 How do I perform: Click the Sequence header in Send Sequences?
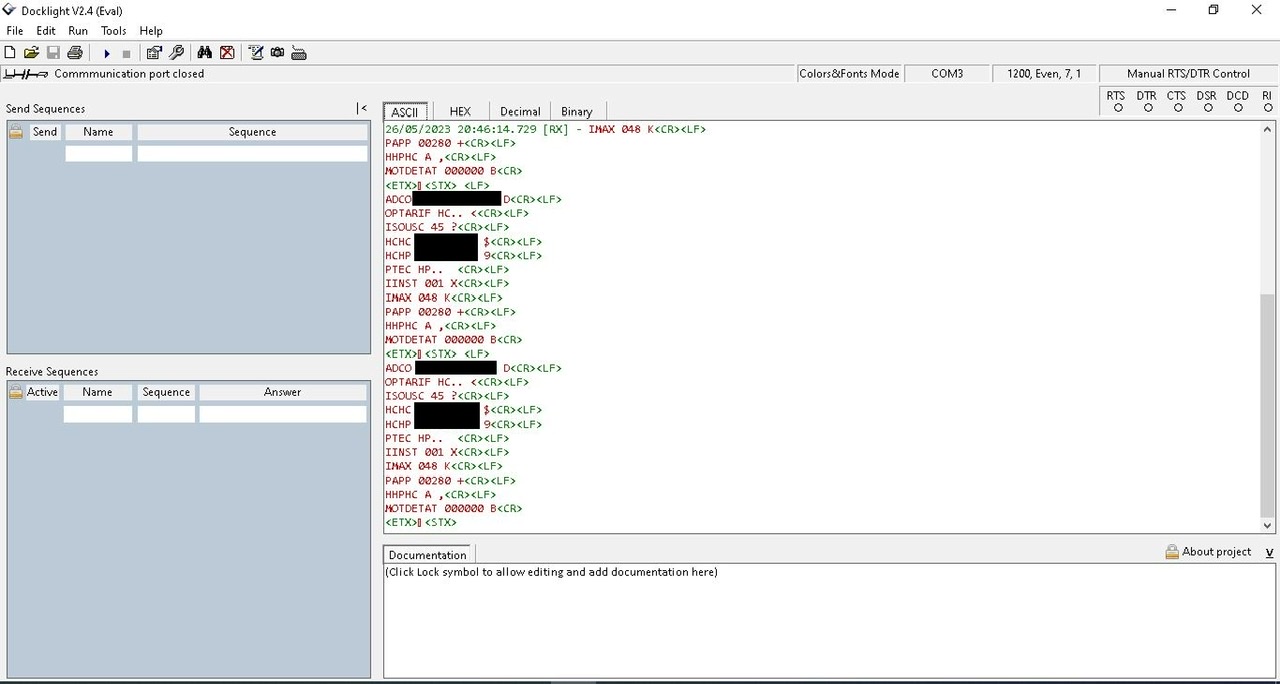(252, 132)
